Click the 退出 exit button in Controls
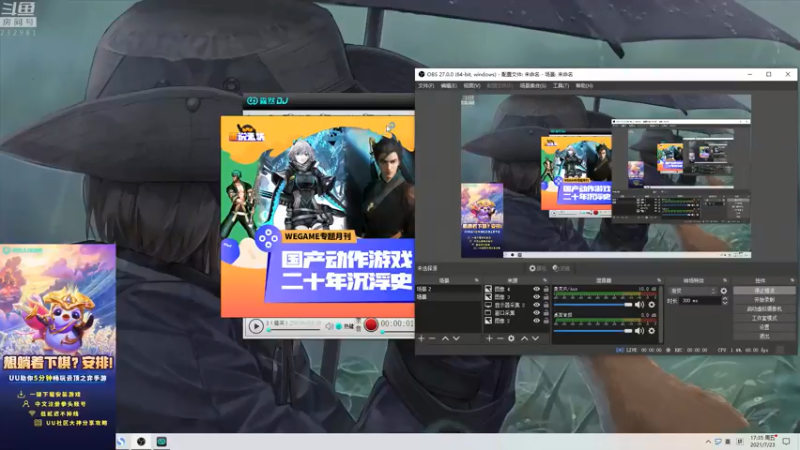Image resolution: width=800 pixels, height=450 pixels. click(x=764, y=336)
